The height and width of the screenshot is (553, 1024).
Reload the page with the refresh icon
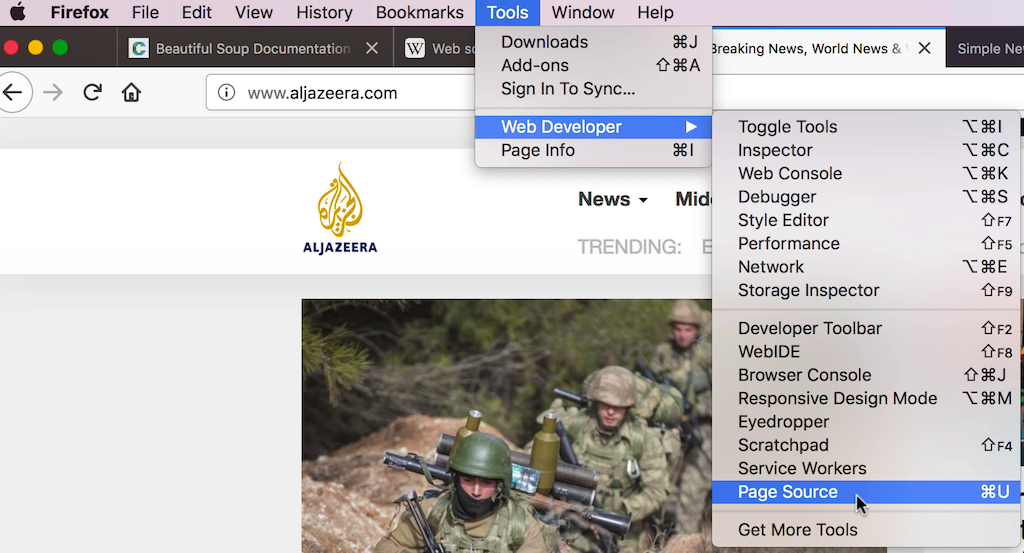(x=92, y=93)
